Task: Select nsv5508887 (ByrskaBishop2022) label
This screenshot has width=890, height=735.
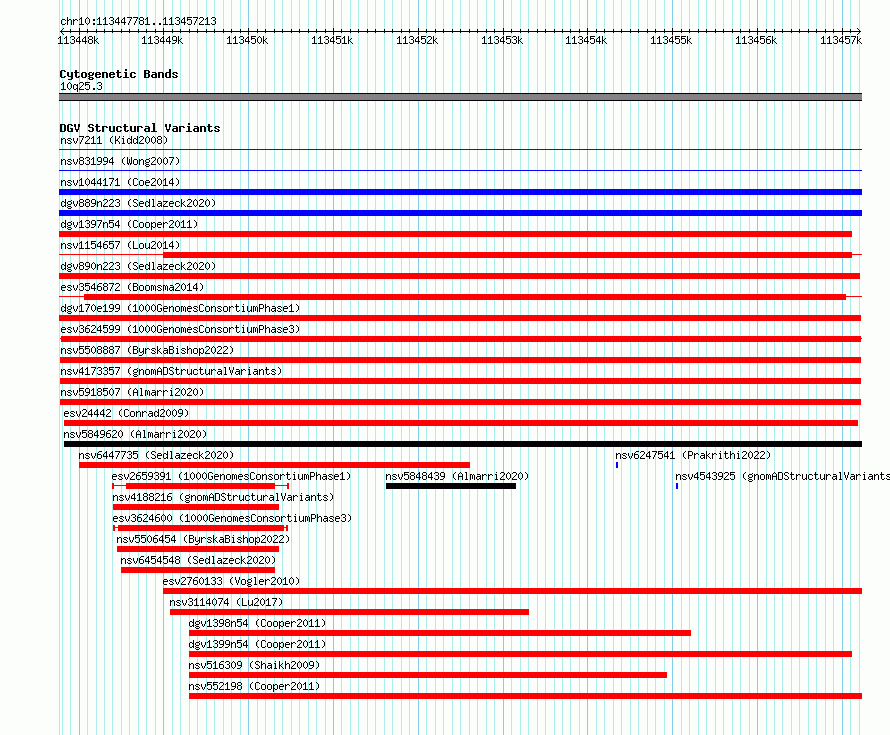Action: pos(147,350)
